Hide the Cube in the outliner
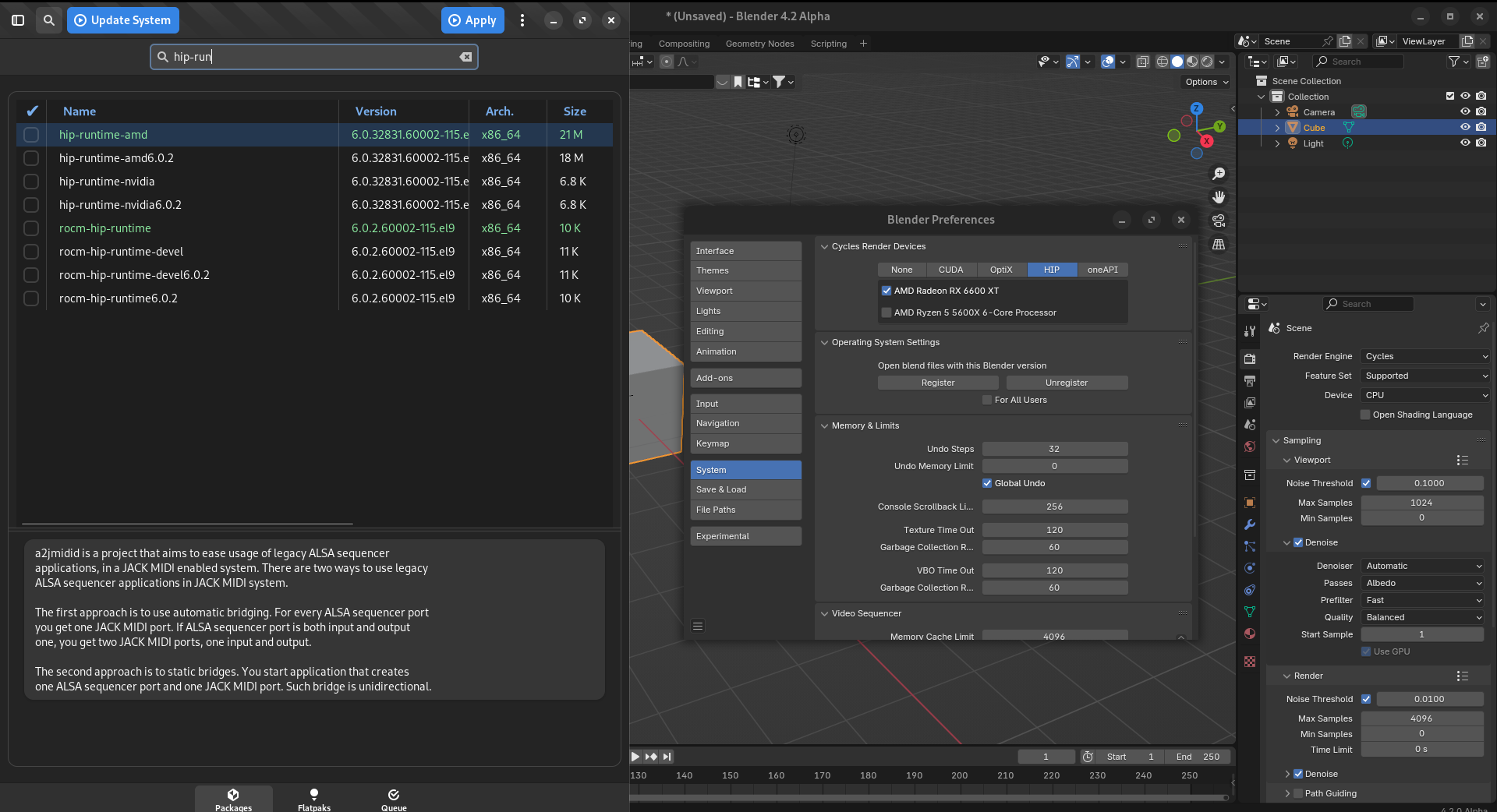Screen dimensions: 1497x812 (x=1465, y=128)
